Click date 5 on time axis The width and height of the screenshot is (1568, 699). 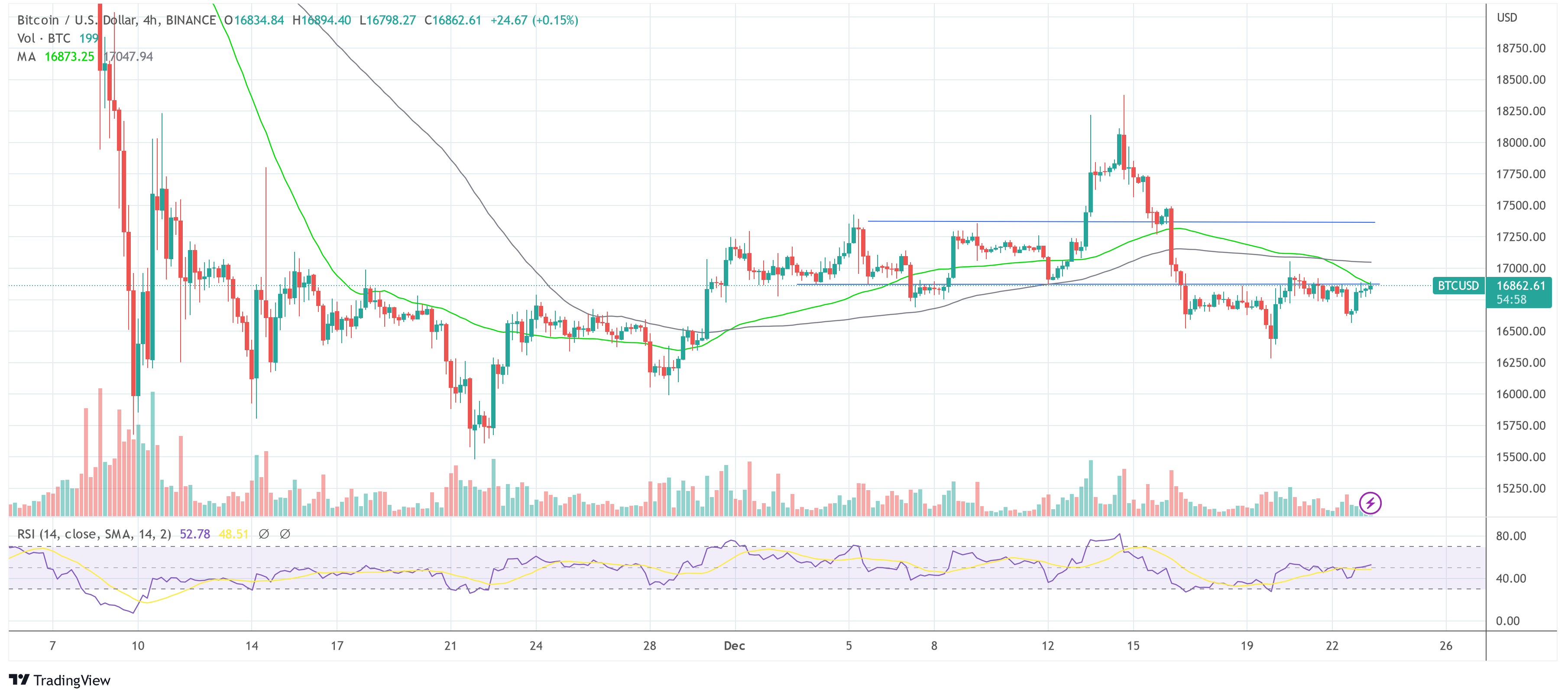pyautogui.click(x=849, y=646)
